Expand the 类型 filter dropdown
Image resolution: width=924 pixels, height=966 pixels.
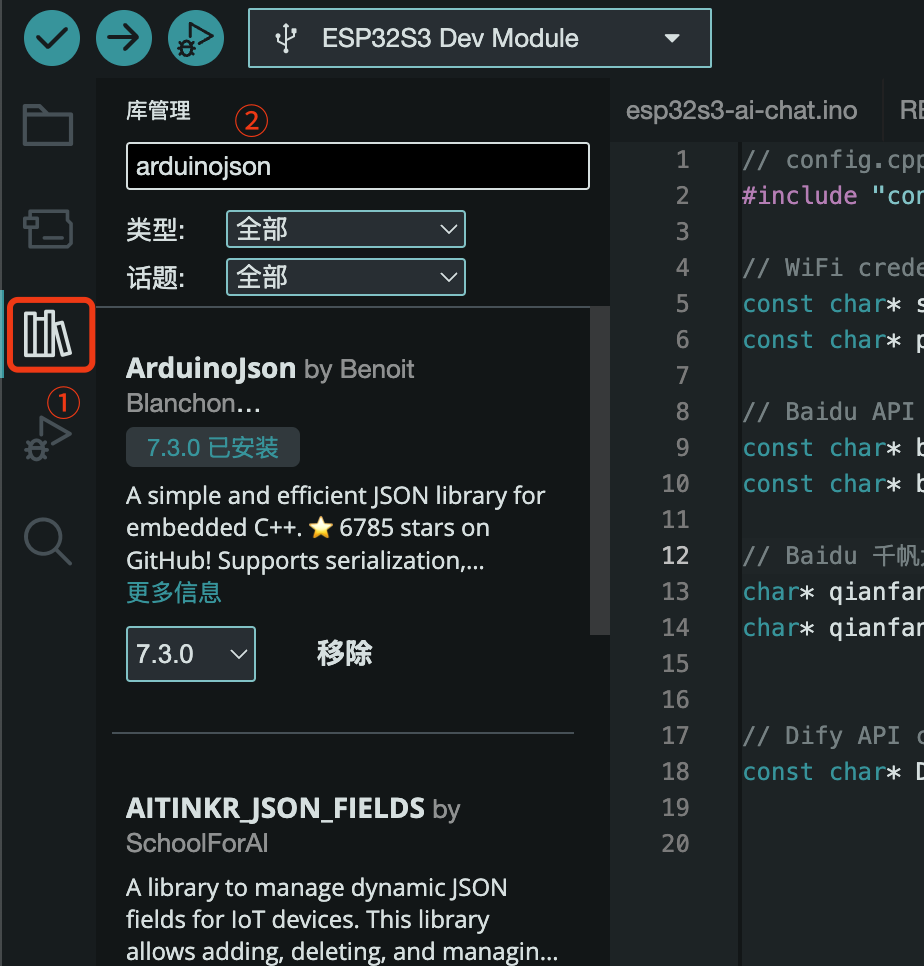pos(345,229)
